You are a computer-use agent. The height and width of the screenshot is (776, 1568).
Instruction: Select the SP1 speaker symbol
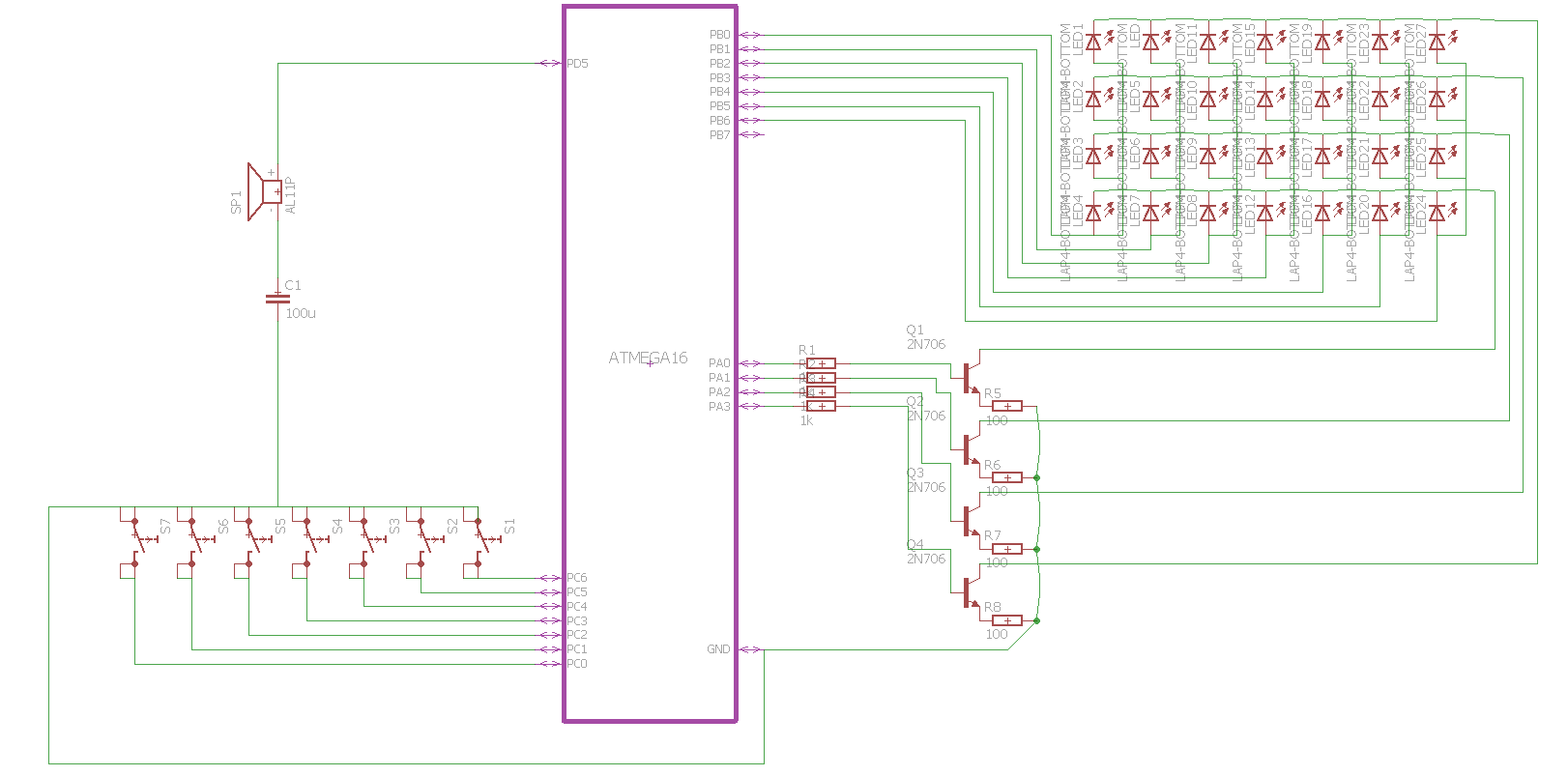click(x=266, y=191)
